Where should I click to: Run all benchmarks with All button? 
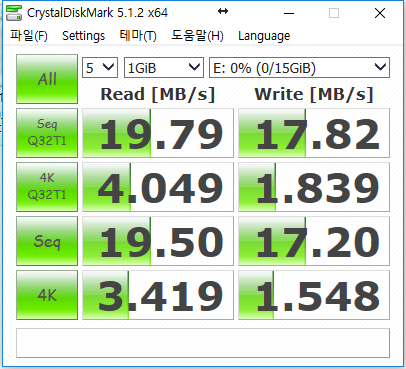click(47, 79)
